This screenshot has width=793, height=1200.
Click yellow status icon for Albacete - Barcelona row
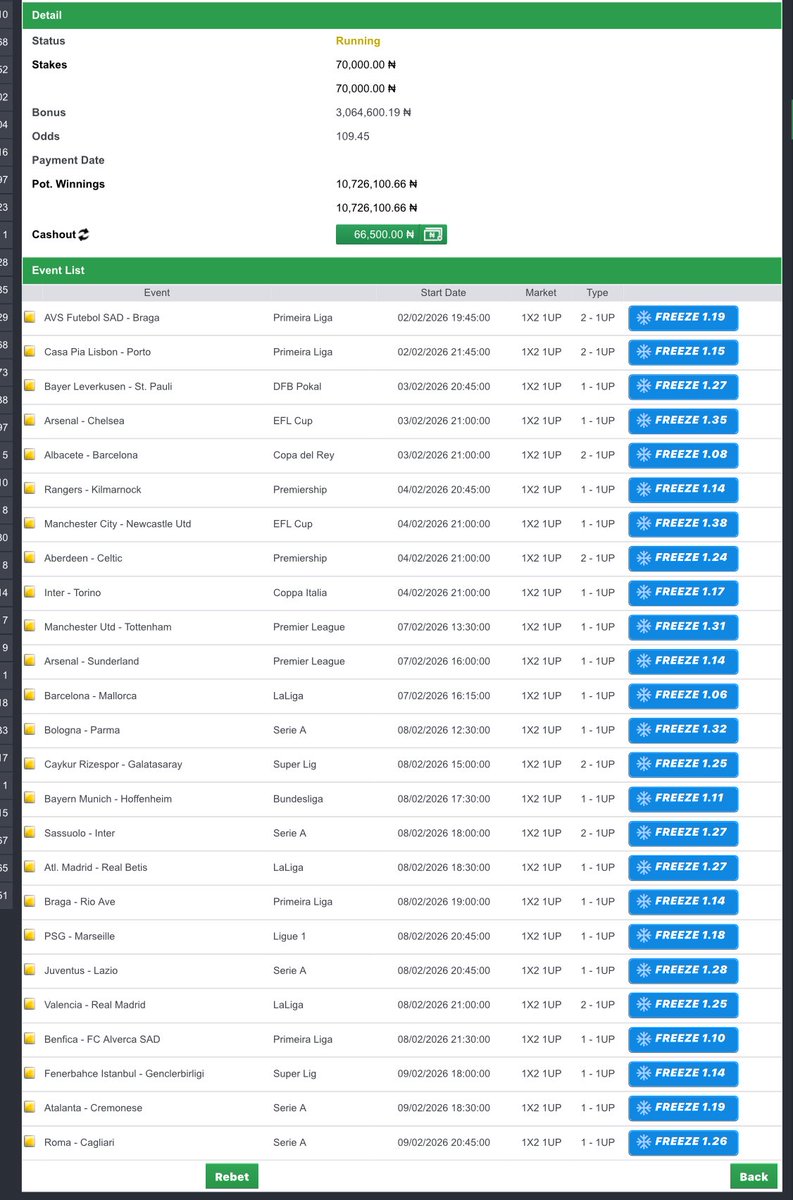(30, 455)
